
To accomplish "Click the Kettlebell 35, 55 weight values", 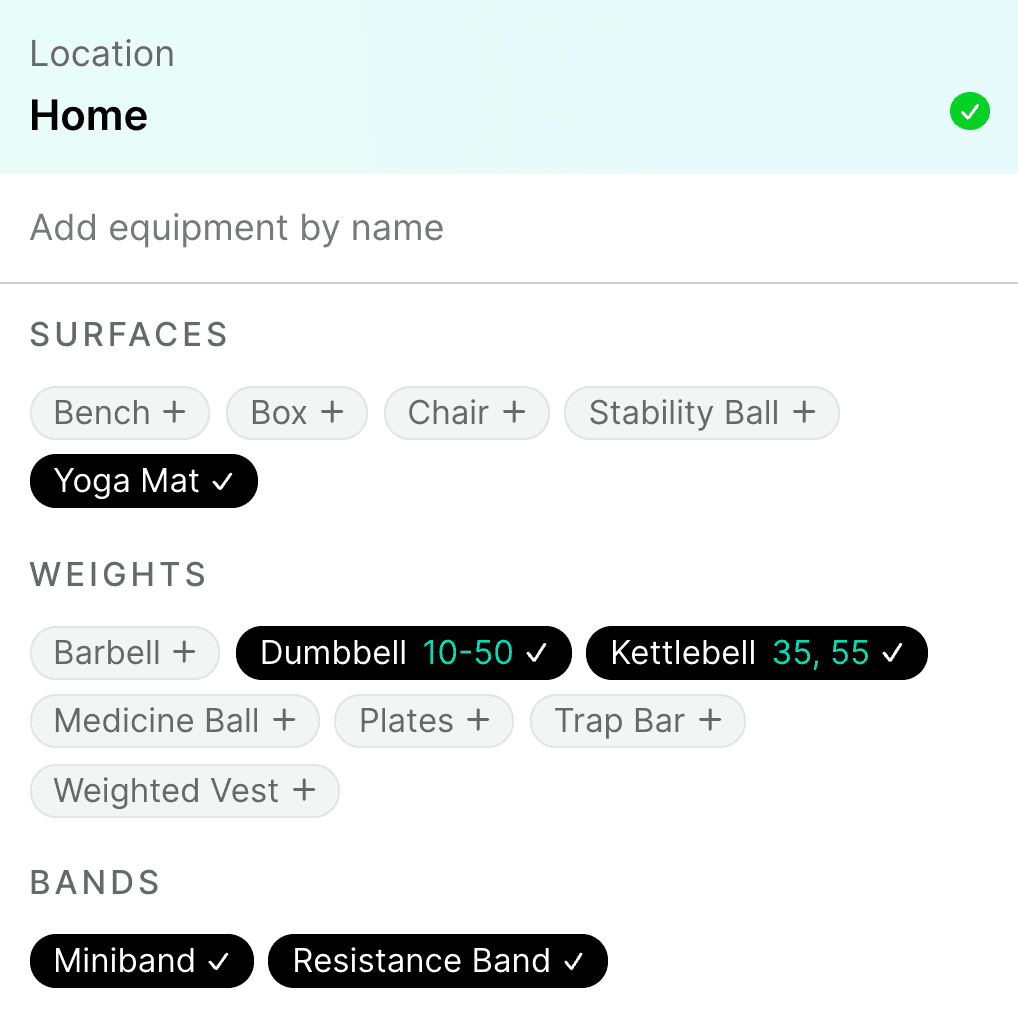I will point(821,653).
